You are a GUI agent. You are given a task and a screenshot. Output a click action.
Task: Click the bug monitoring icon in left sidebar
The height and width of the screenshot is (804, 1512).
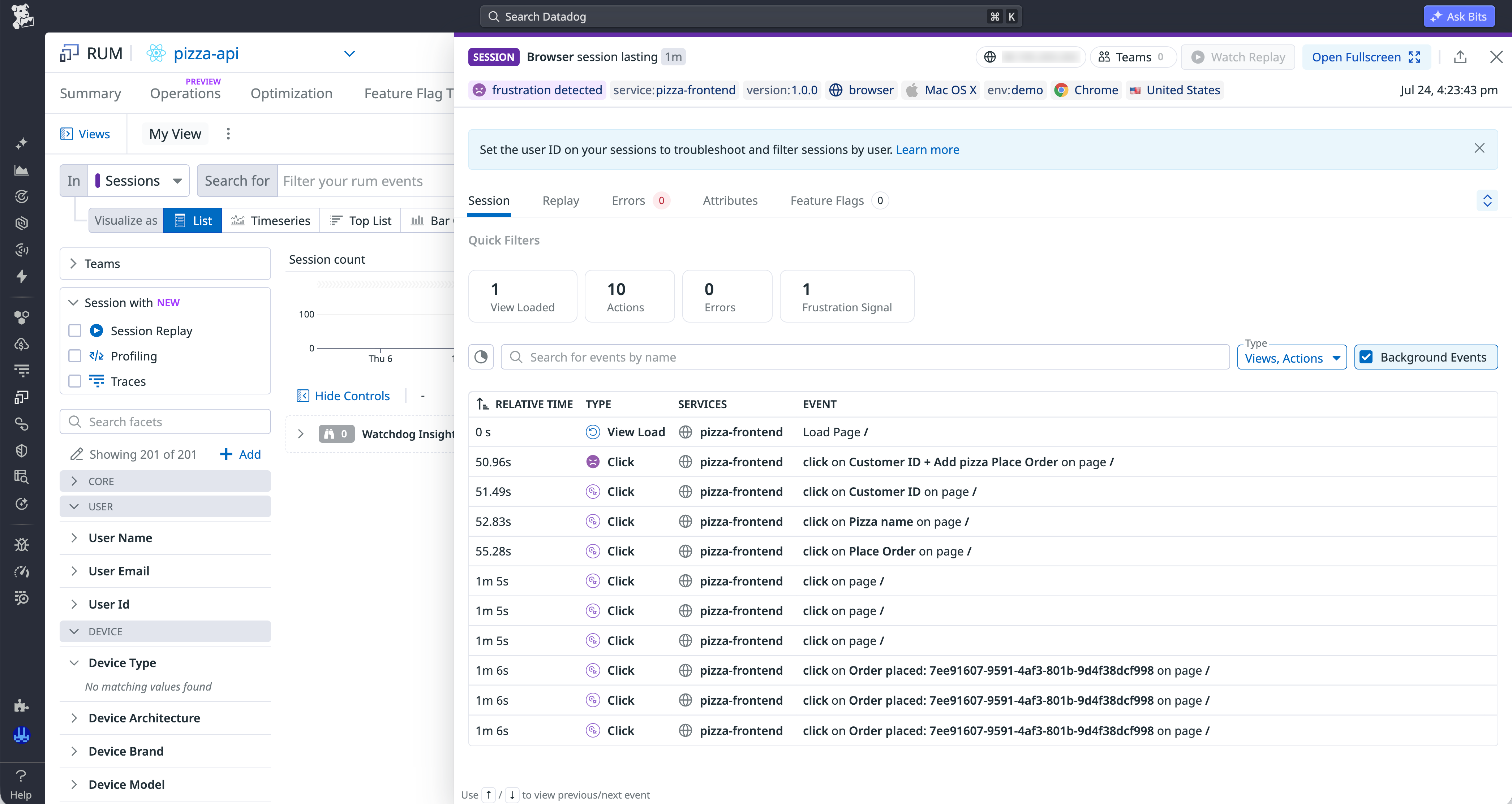point(22,545)
